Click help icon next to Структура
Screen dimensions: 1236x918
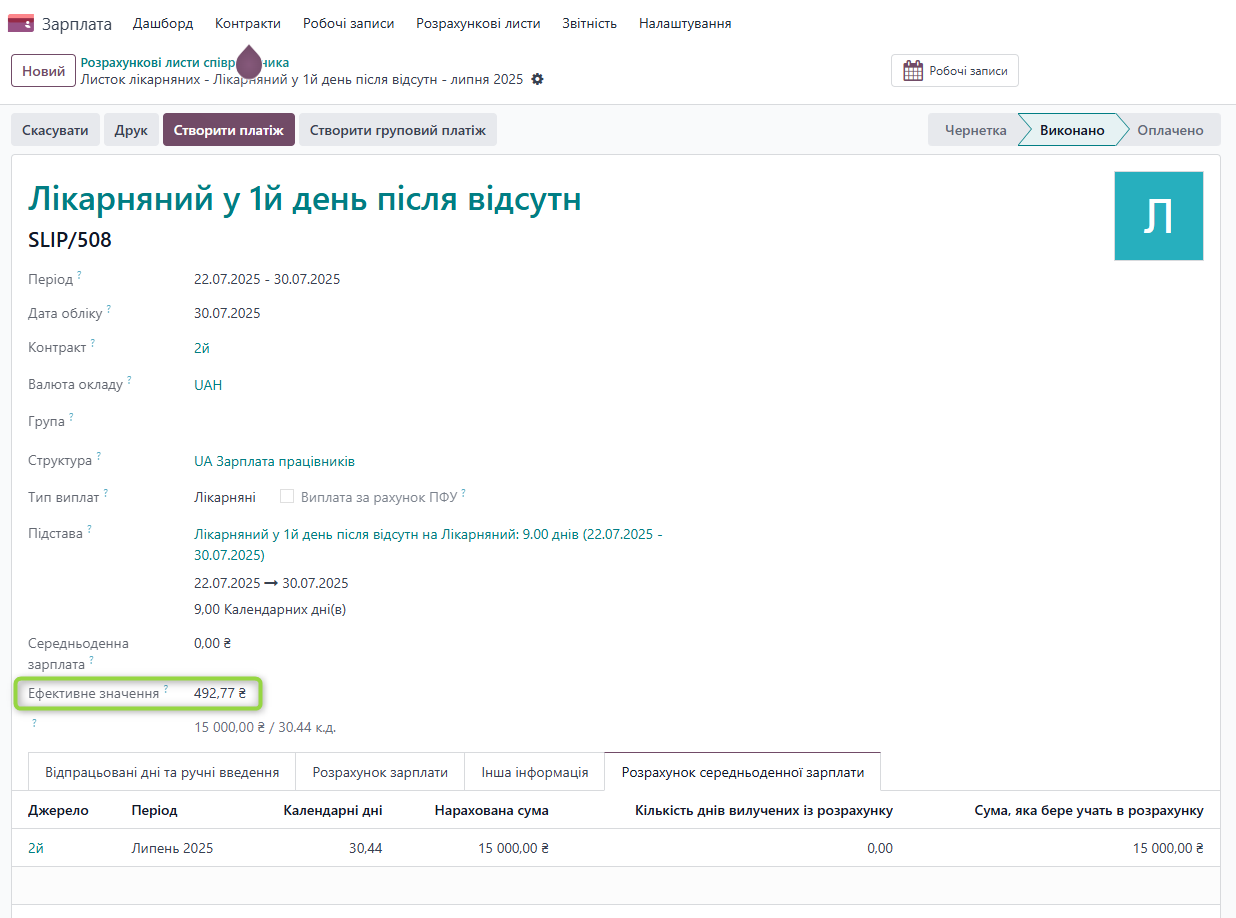tap(99, 457)
